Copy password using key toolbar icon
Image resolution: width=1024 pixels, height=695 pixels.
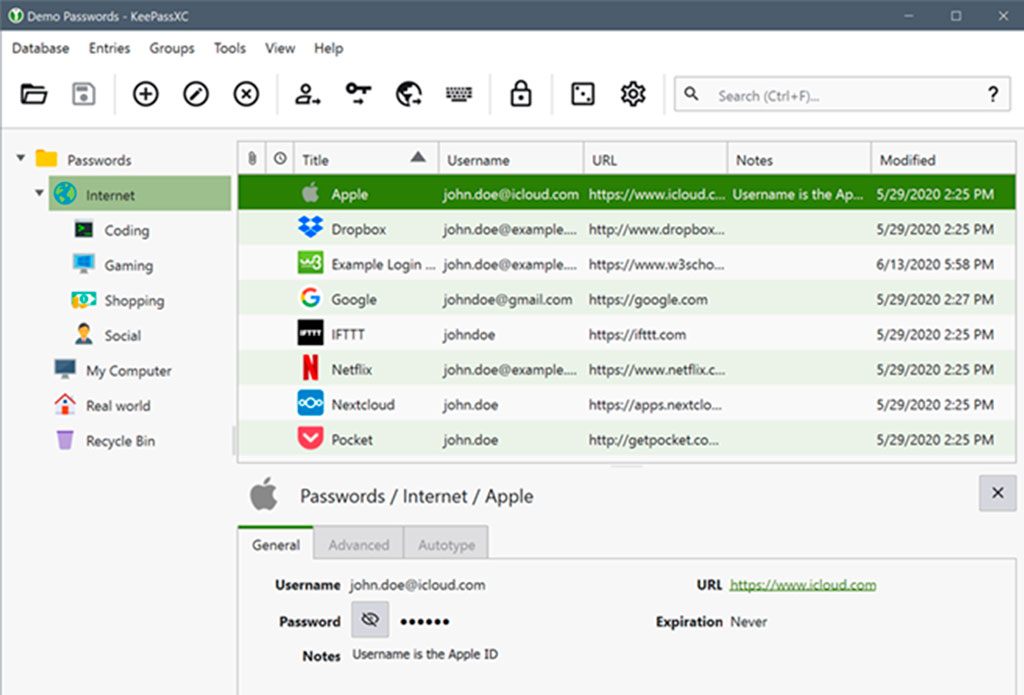tap(358, 94)
